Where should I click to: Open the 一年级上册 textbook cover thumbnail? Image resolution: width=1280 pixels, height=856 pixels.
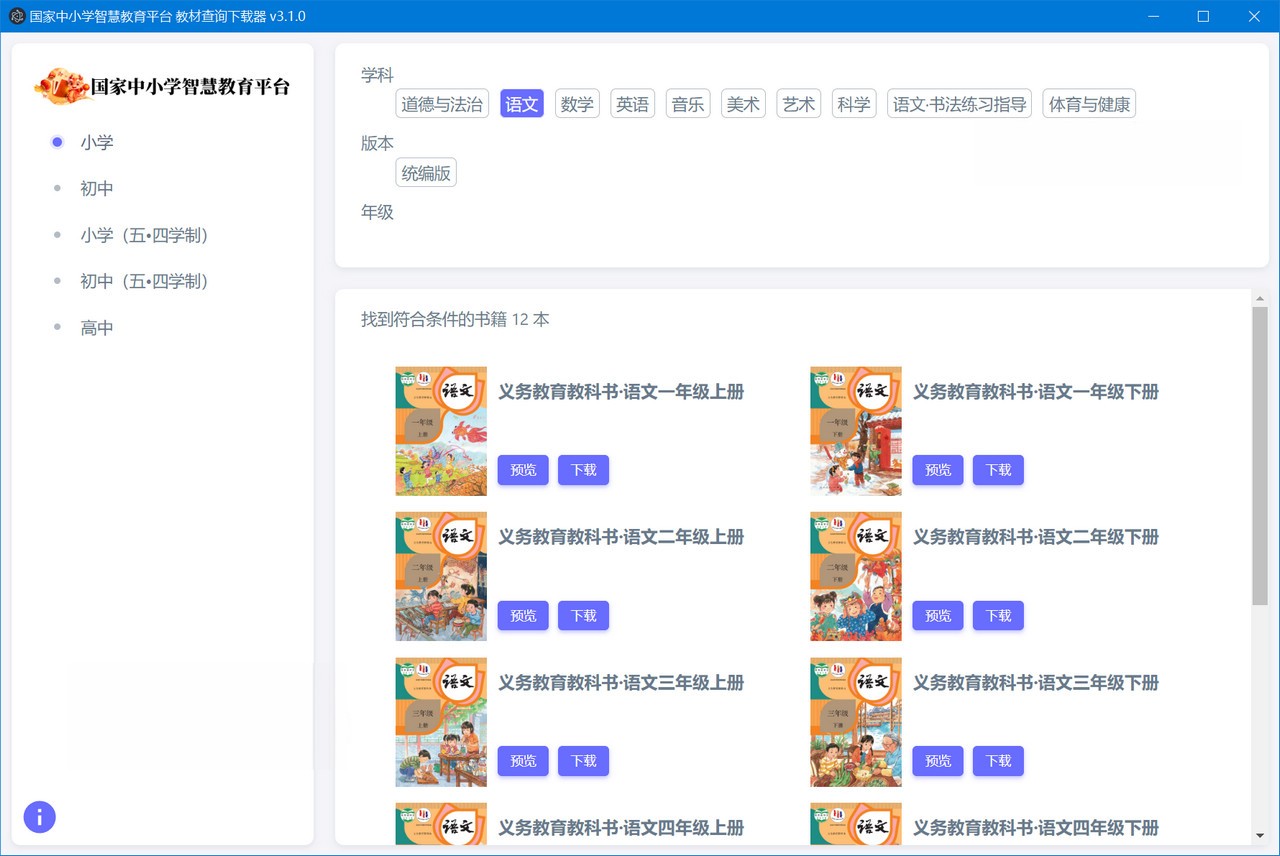pos(441,431)
